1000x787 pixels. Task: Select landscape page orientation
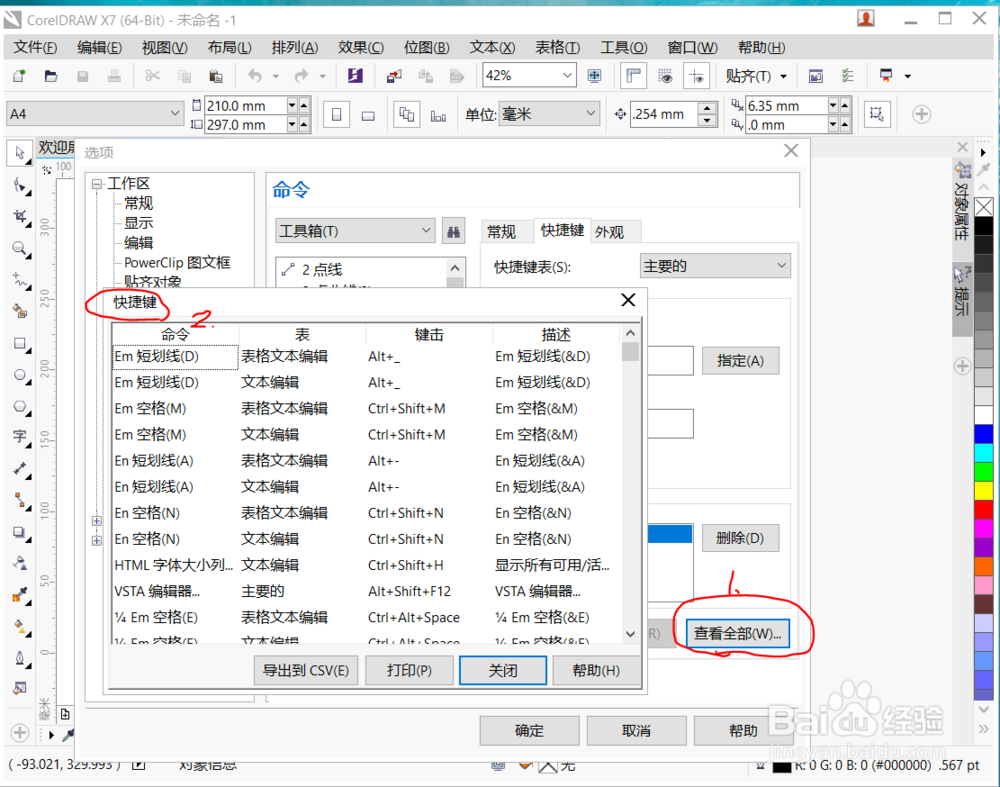tap(368, 115)
